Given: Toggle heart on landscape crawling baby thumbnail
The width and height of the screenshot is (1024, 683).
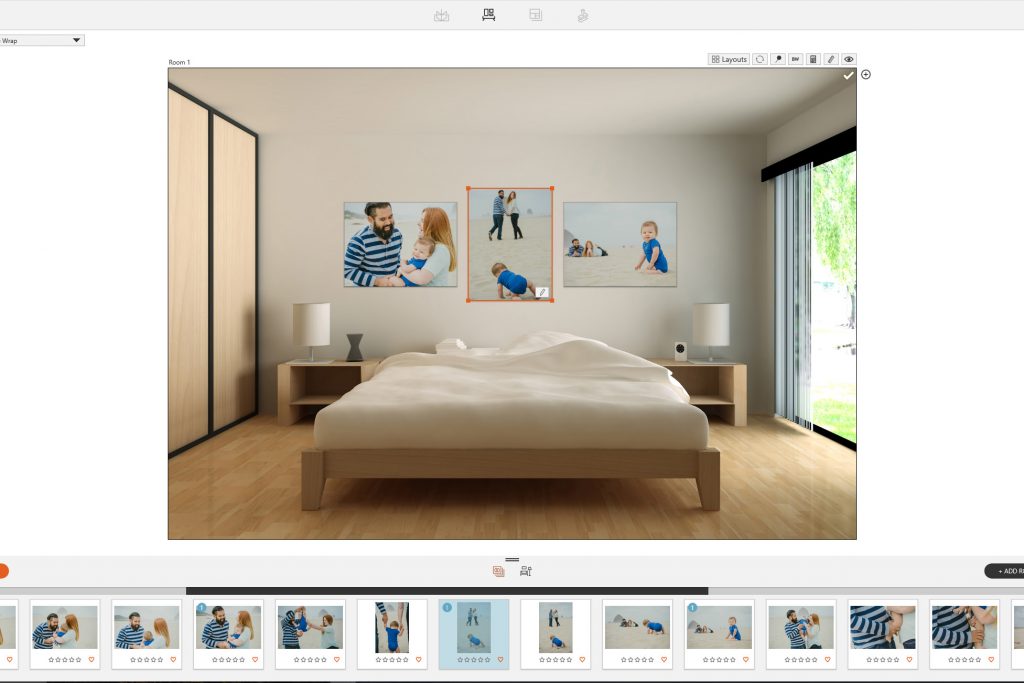Looking at the screenshot, I should (664, 659).
